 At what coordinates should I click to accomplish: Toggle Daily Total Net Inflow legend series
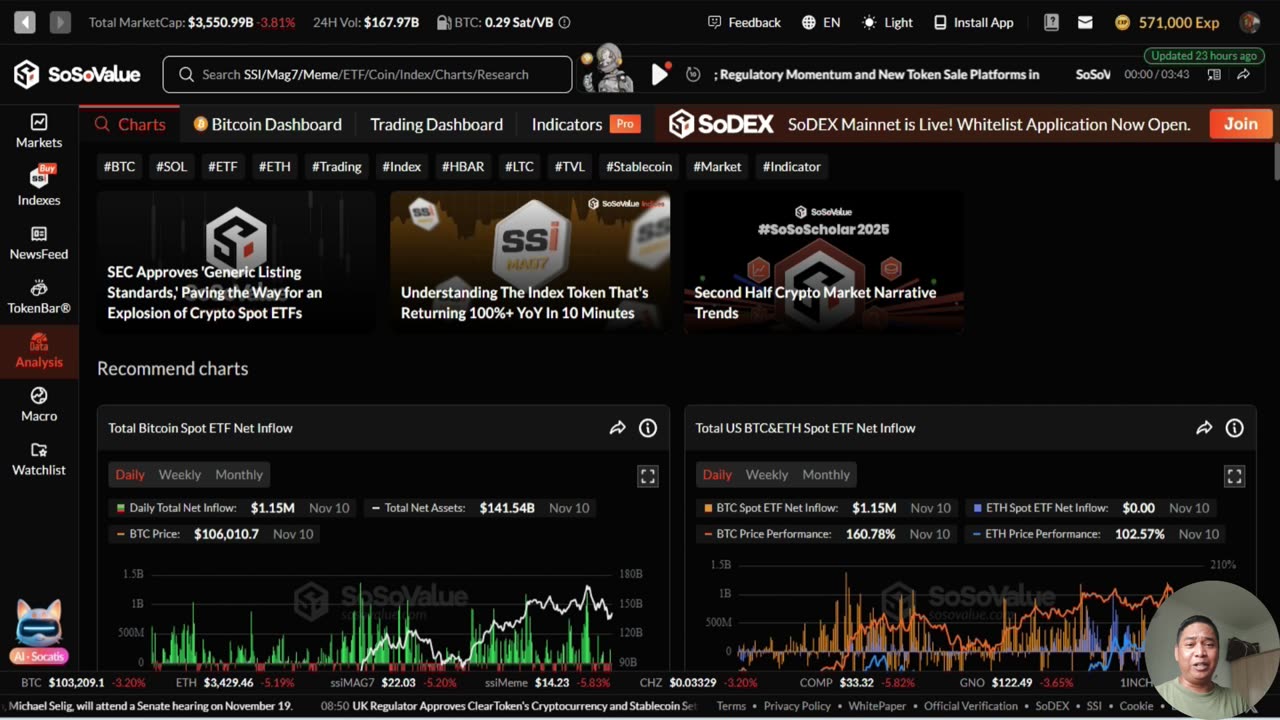(233, 508)
